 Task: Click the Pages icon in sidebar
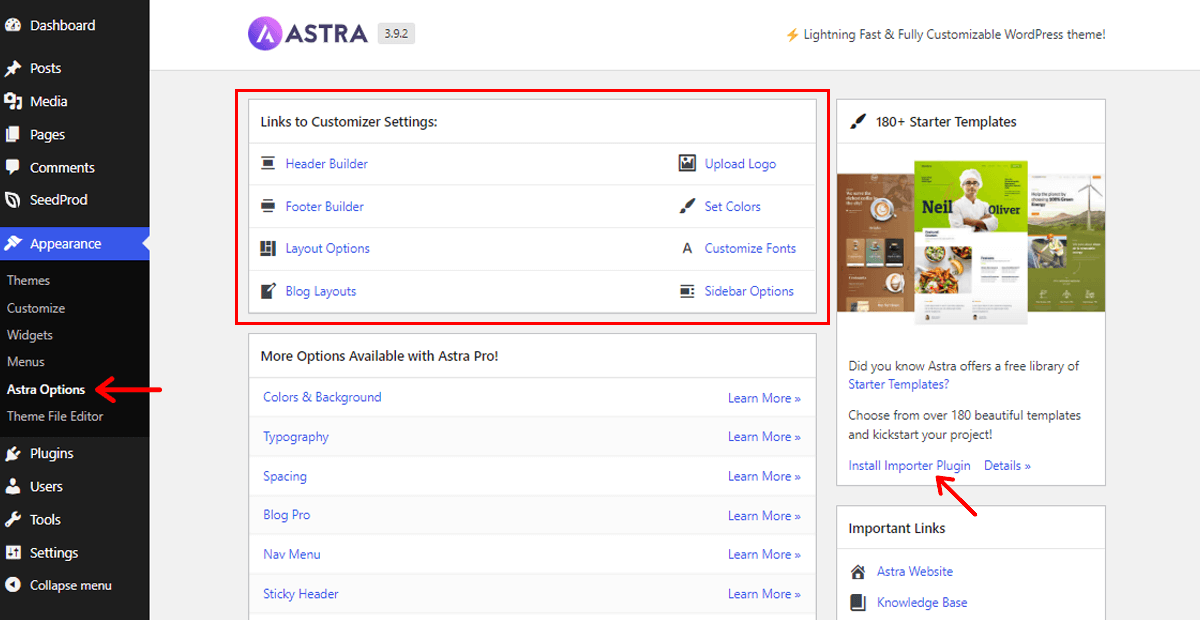(13, 134)
